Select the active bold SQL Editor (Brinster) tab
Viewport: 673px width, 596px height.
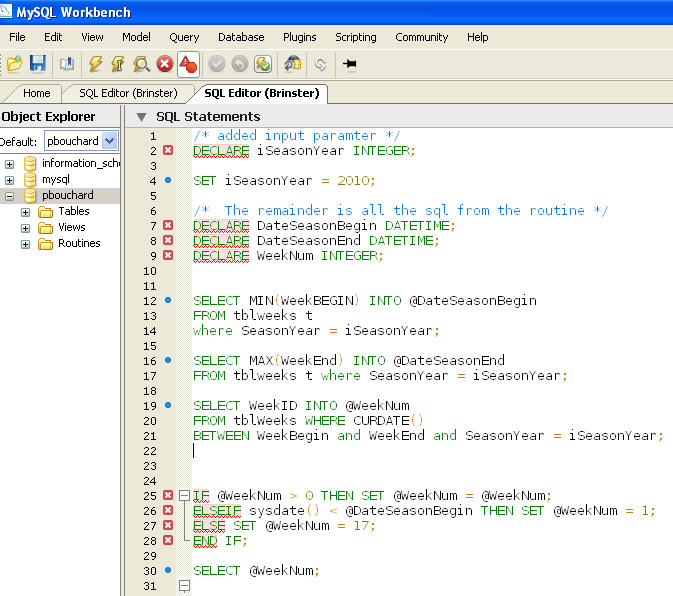click(262, 93)
